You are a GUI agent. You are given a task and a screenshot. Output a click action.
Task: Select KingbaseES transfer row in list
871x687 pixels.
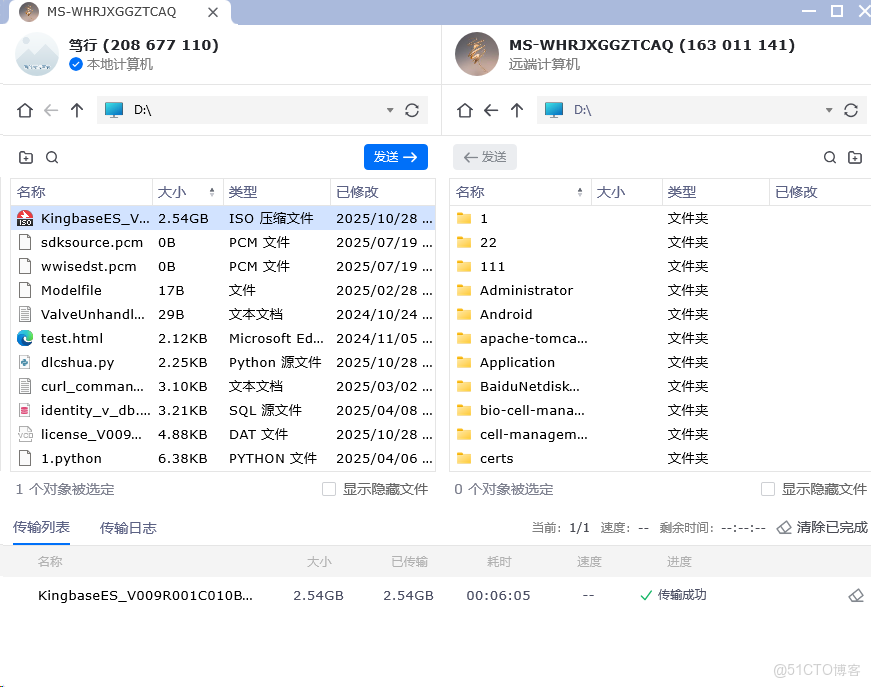[x=436, y=595]
